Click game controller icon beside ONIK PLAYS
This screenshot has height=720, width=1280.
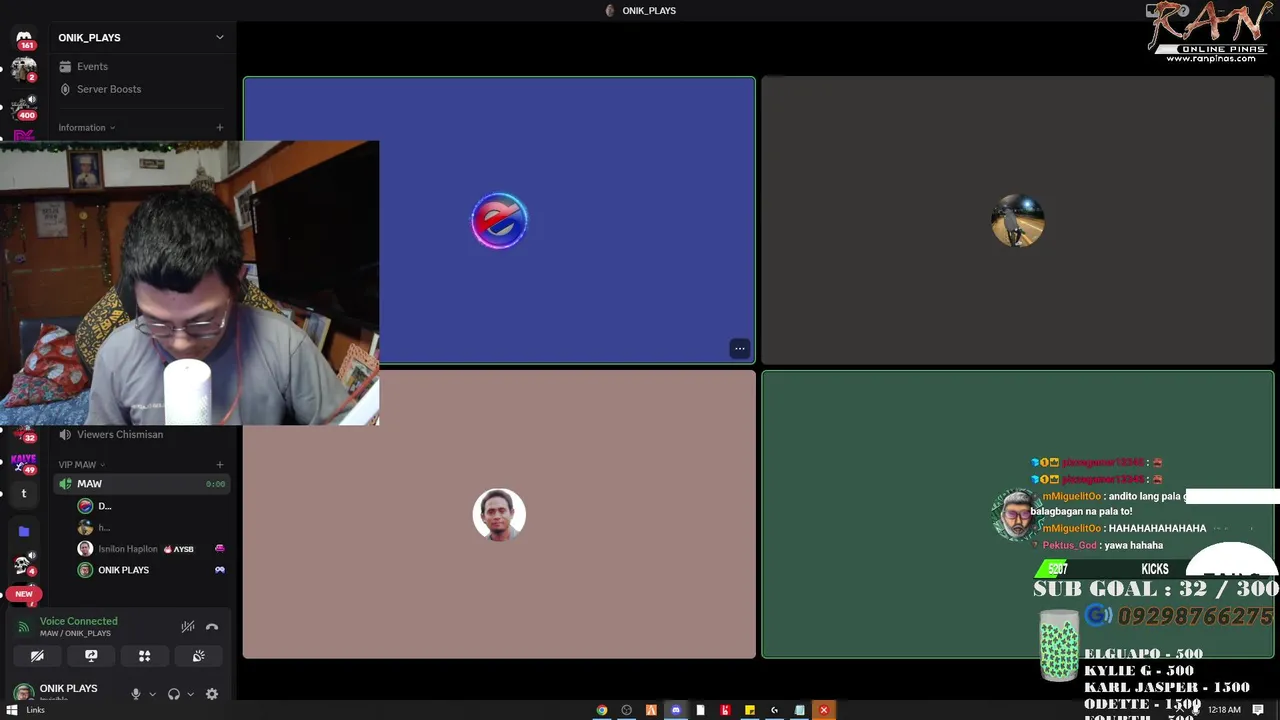coord(220,570)
